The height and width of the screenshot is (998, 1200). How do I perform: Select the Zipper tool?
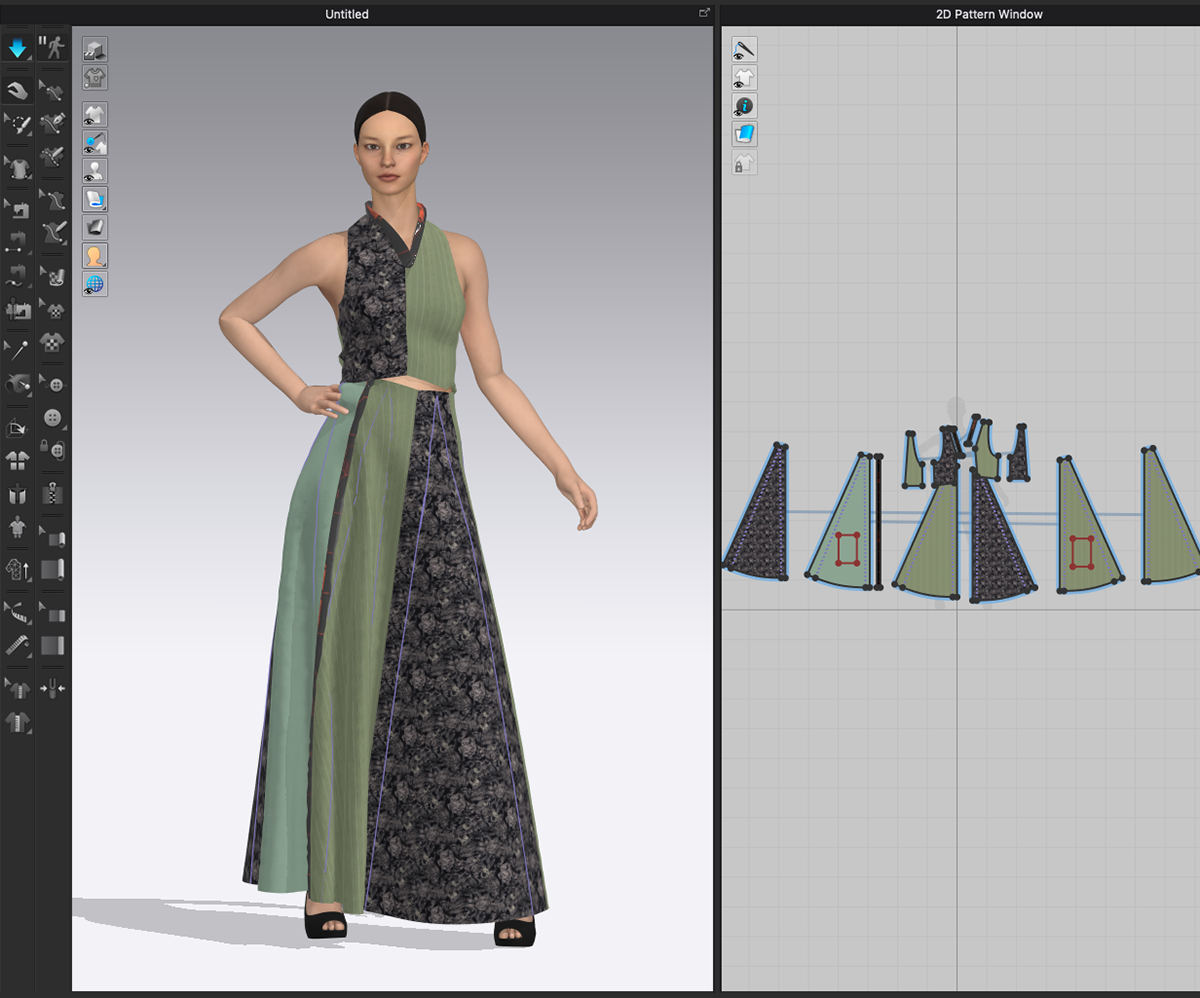point(52,494)
